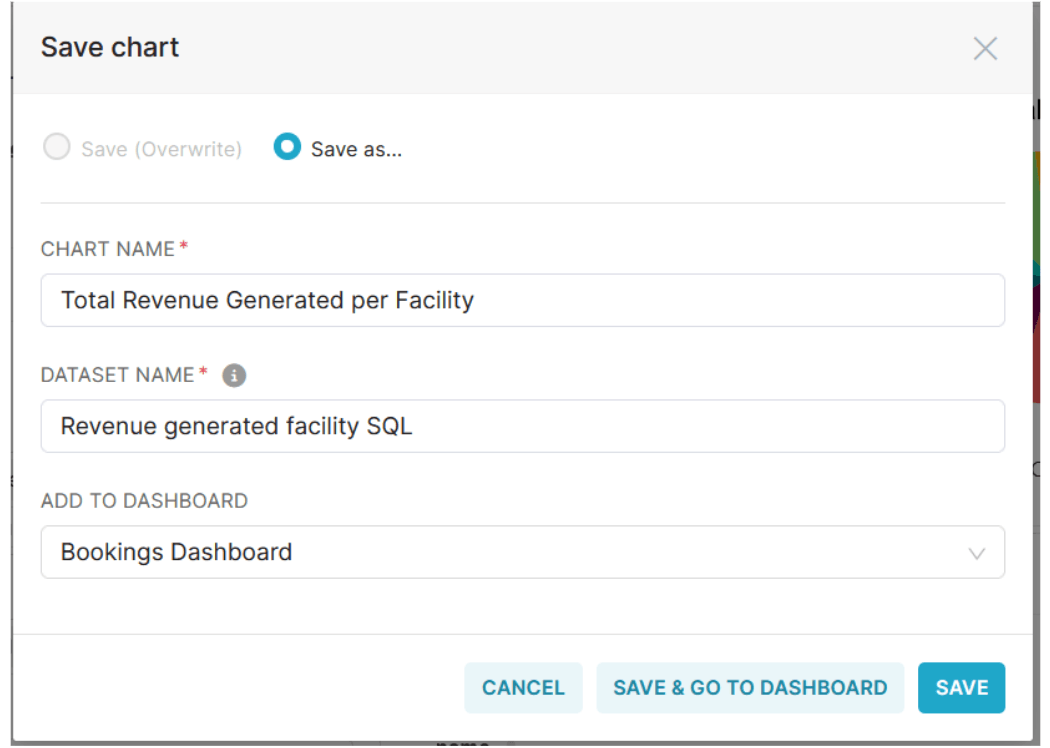Viewport: 1050px width, 748px height.
Task: Click the 'Save (Overwrite)' label text
Action: (x=161, y=150)
